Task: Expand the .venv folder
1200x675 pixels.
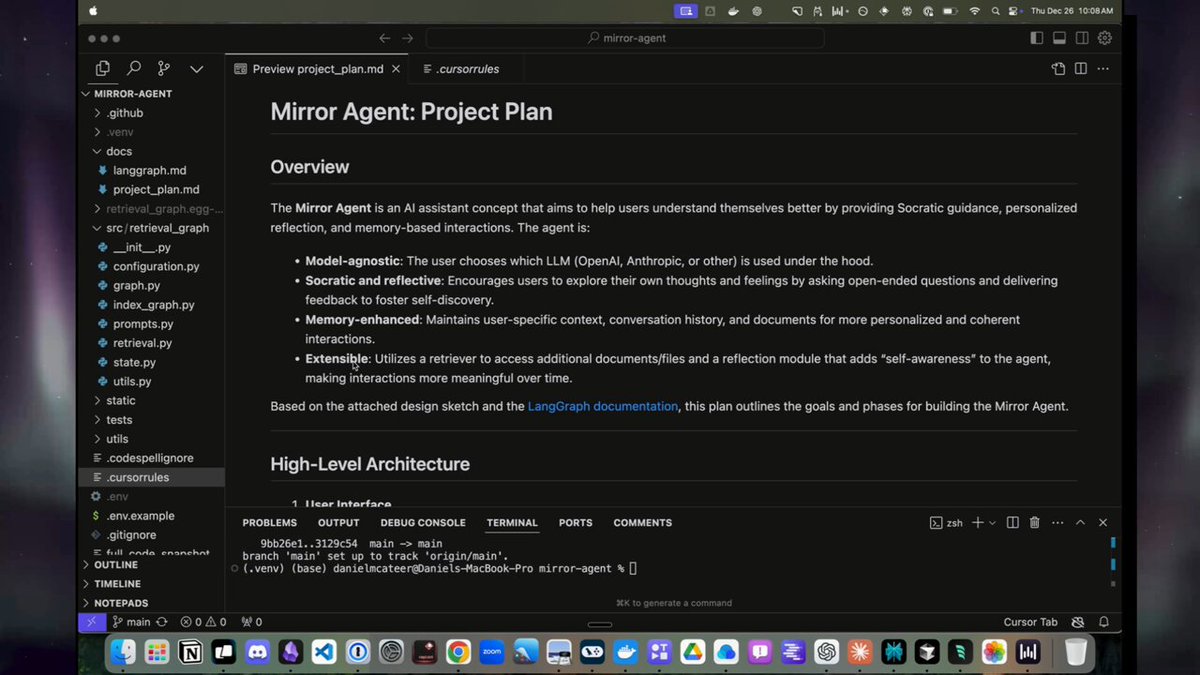Action: click(151, 132)
